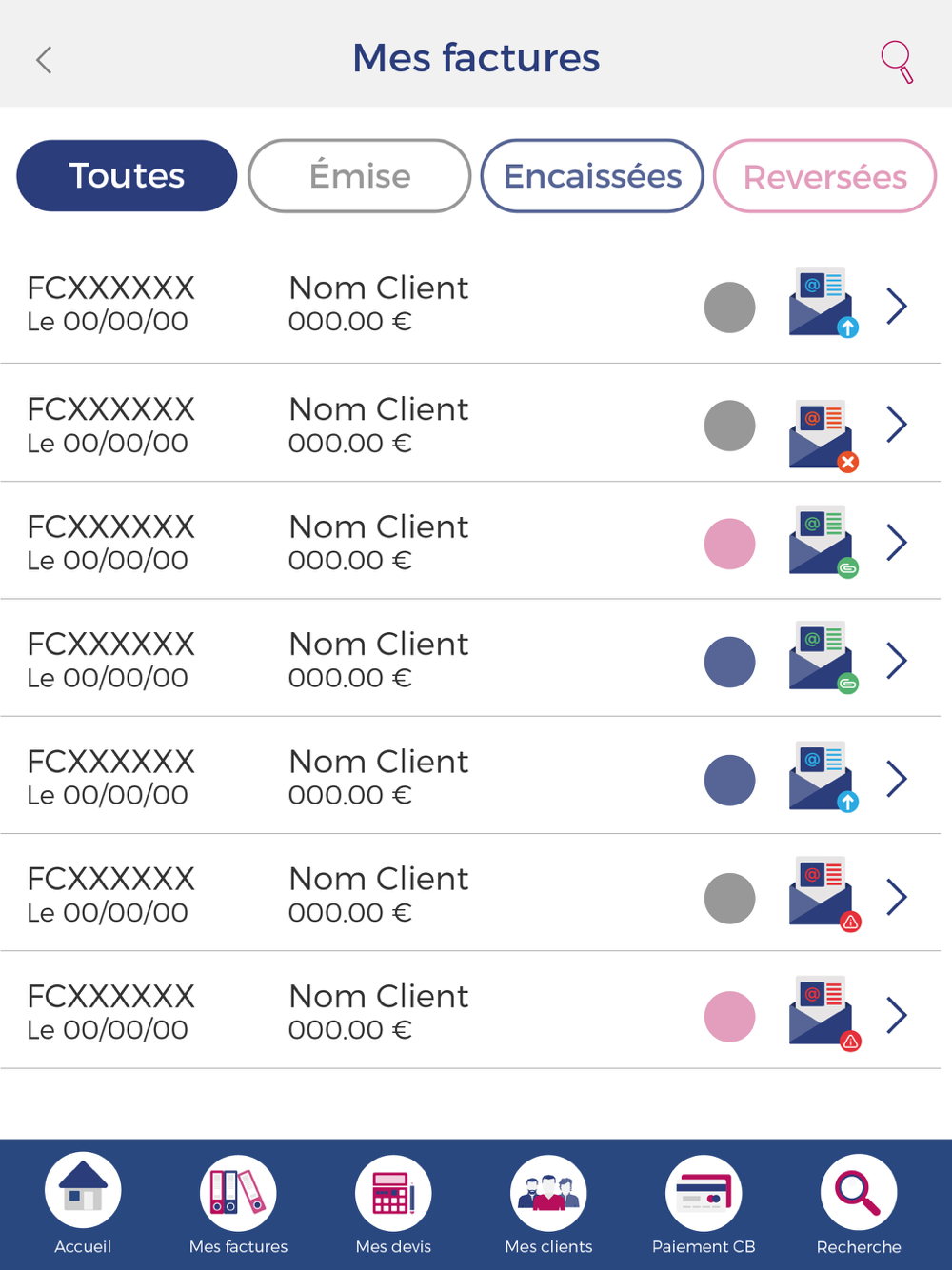
Task: Open Paiement CB card icon
Action: coord(704,1192)
